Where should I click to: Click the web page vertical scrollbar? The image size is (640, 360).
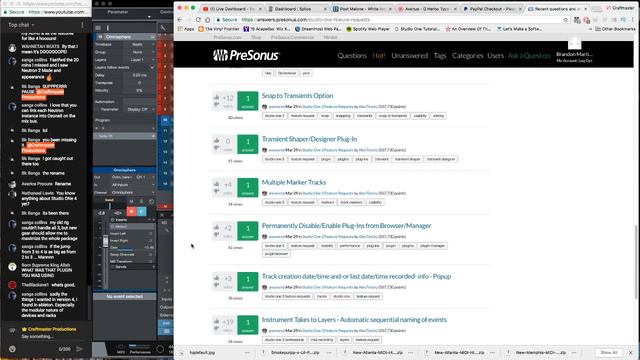[x=636, y=261]
